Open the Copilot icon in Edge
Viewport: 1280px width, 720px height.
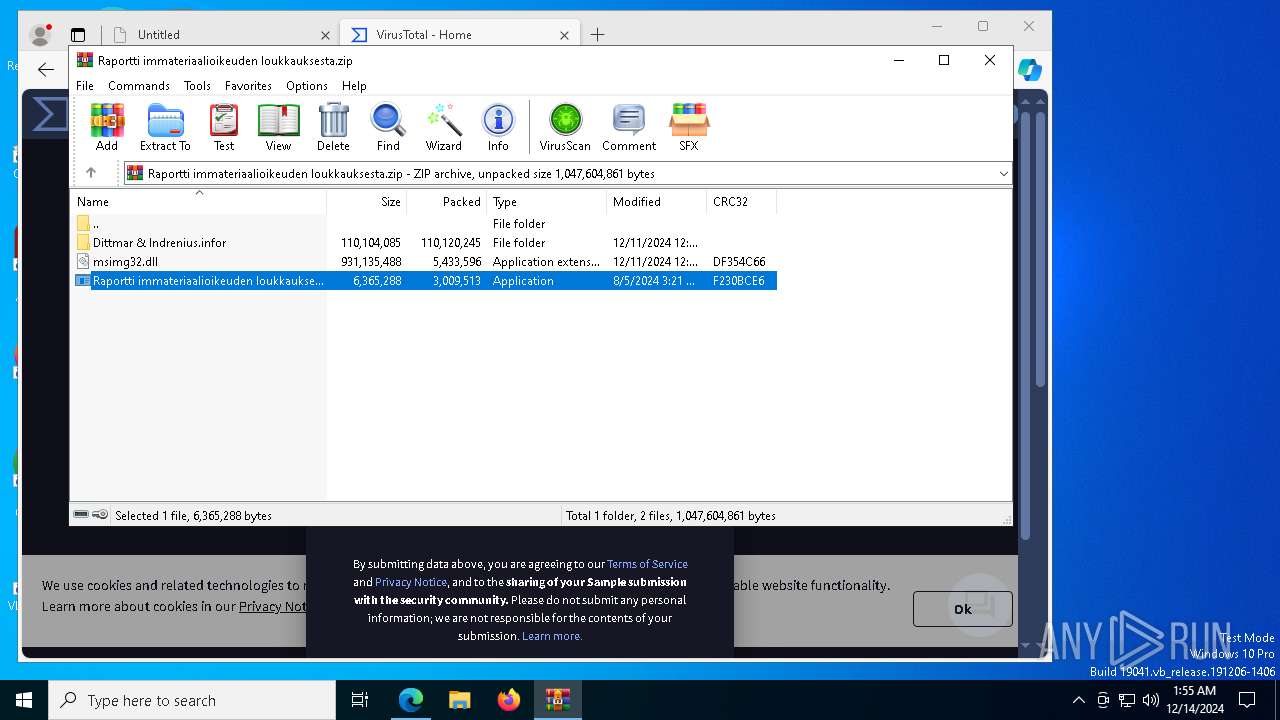pyautogui.click(x=1030, y=70)
